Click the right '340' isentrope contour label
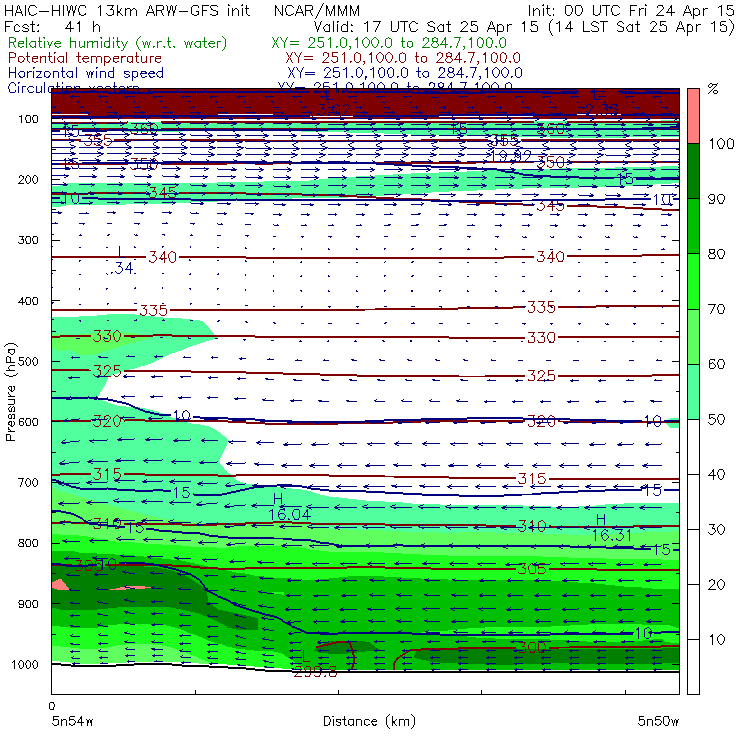The width and height of the screenshot is (740, 740). (x=550, y=257)
